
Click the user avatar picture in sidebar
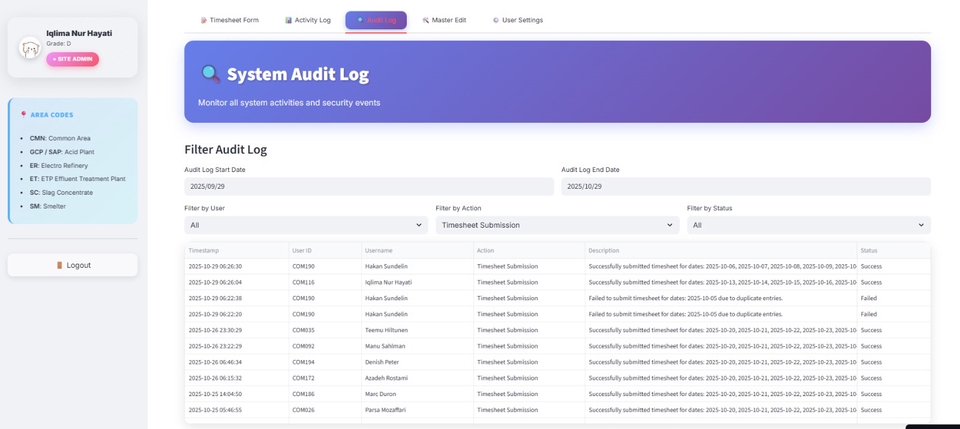tap(30, 47)
